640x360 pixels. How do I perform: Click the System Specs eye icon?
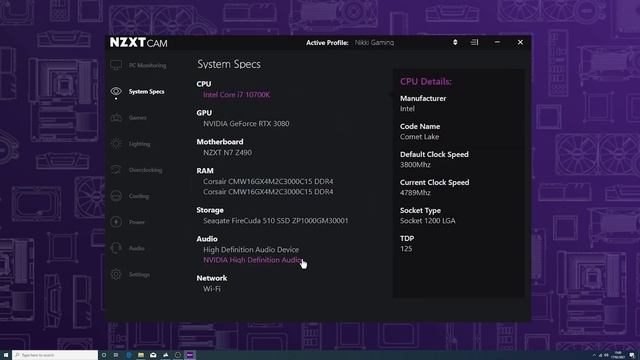(x=116, y=91)
